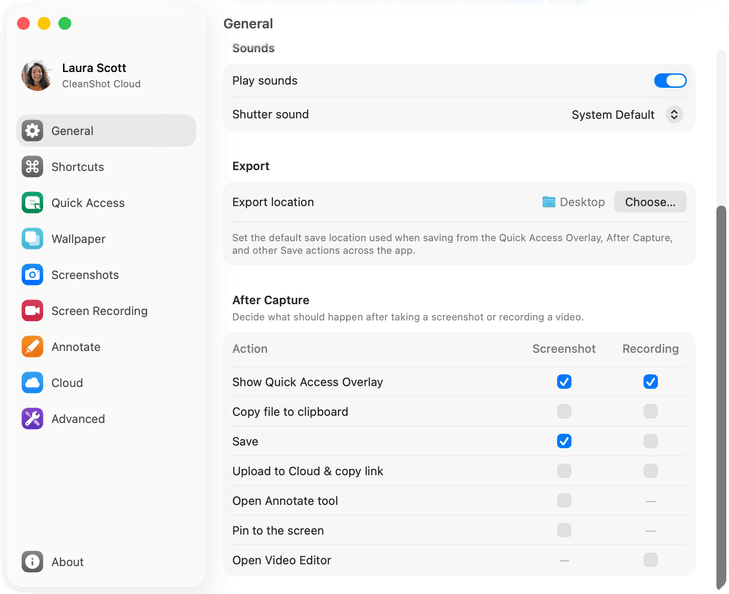Click the vertical scrollbar on the right
The height and width of the screenshot is (594, 729).
pyautogui.click(x=721, y=397)
